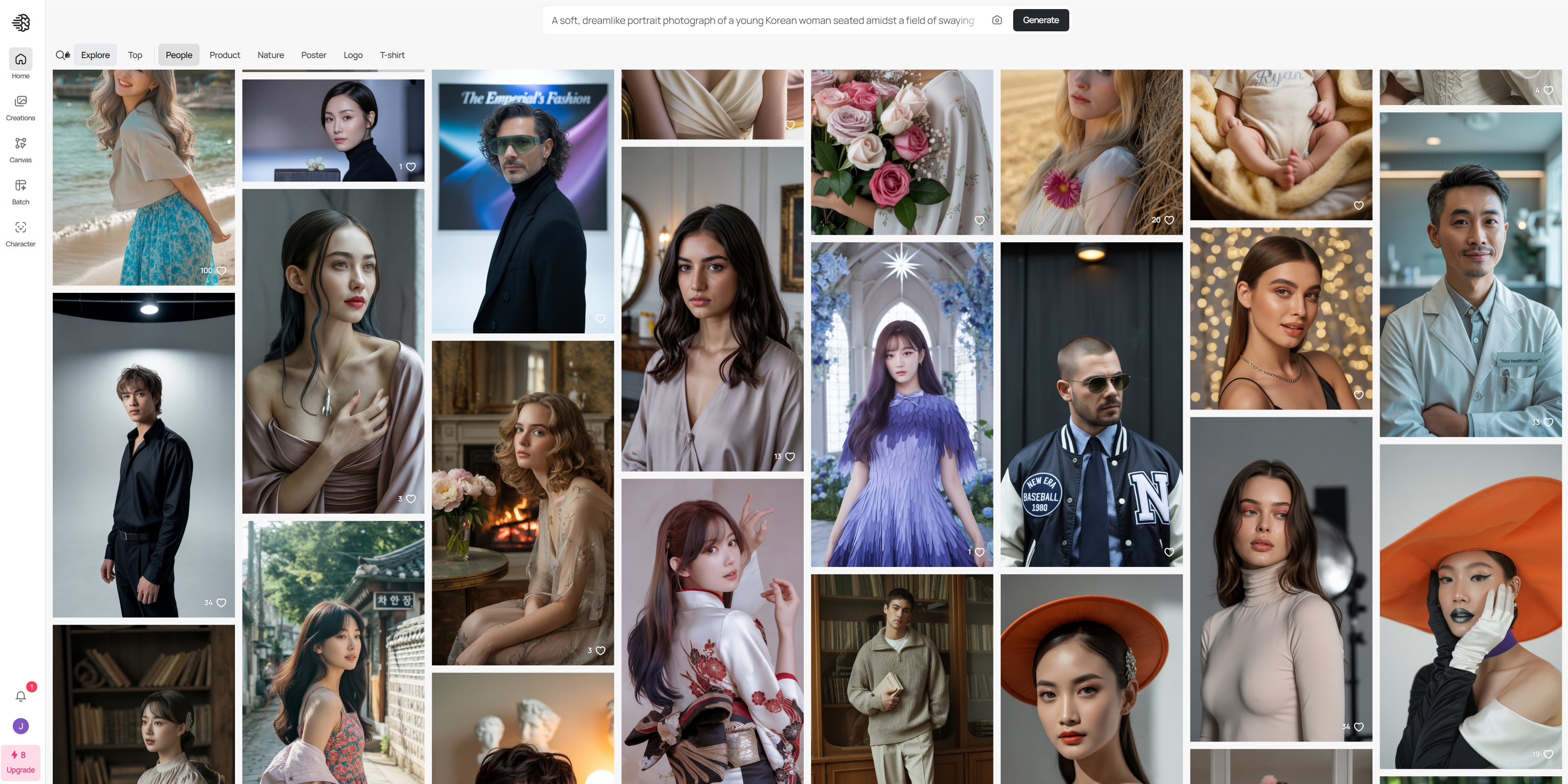Select the Nature category tab
Screen dimensions: 1568x784
click(x=270, y=55)
